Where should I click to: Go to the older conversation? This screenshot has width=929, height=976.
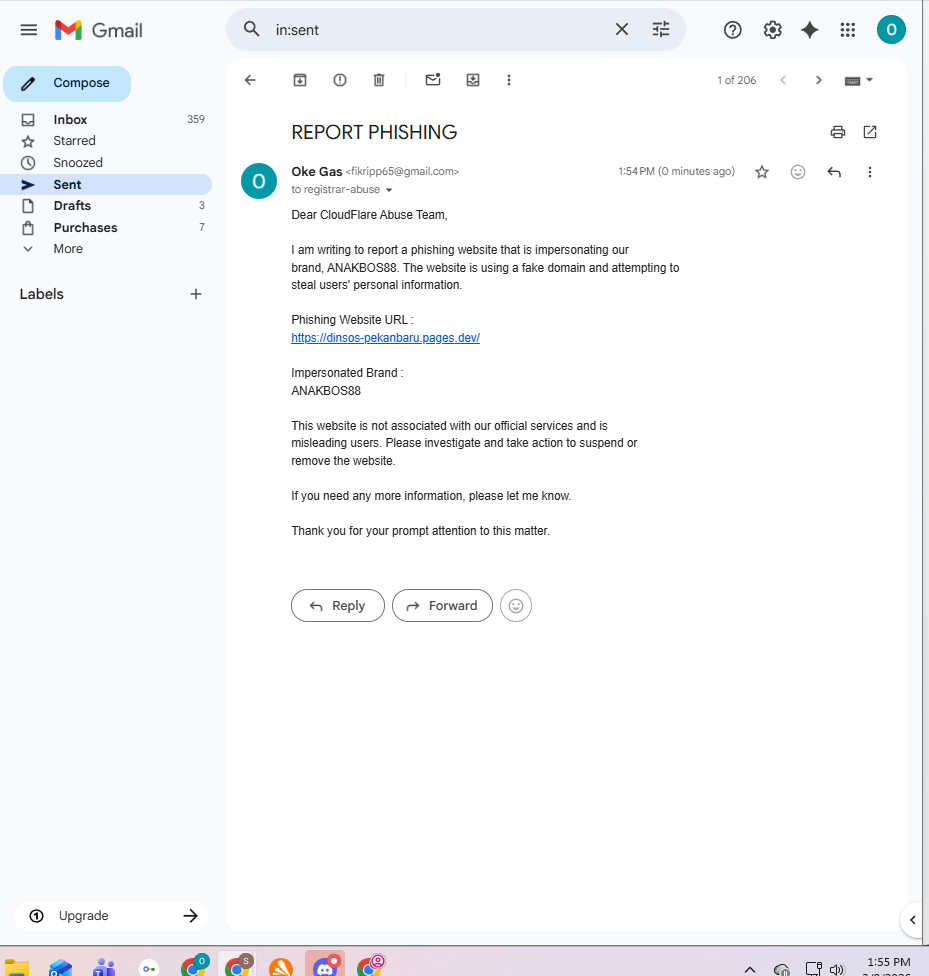tap(818, 80)
